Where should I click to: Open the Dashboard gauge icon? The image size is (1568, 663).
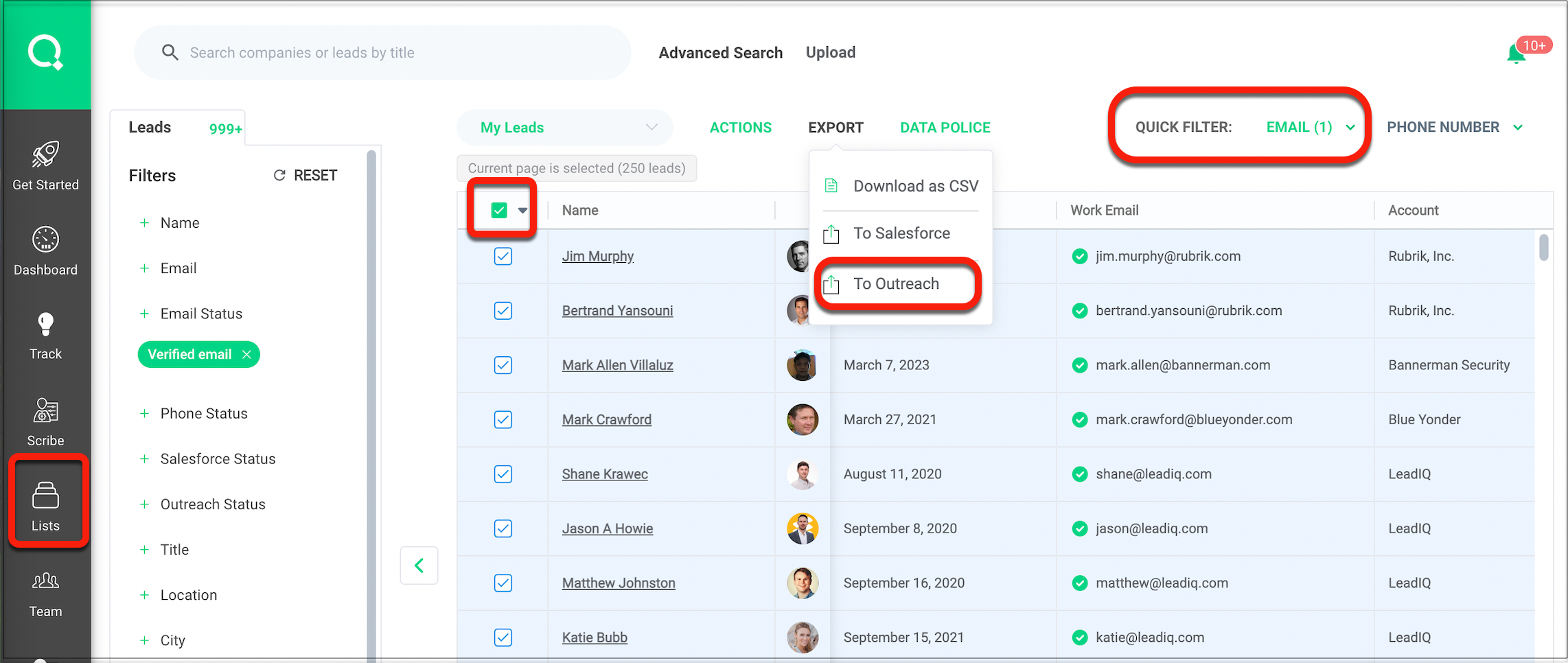click(x=45, y=240)
